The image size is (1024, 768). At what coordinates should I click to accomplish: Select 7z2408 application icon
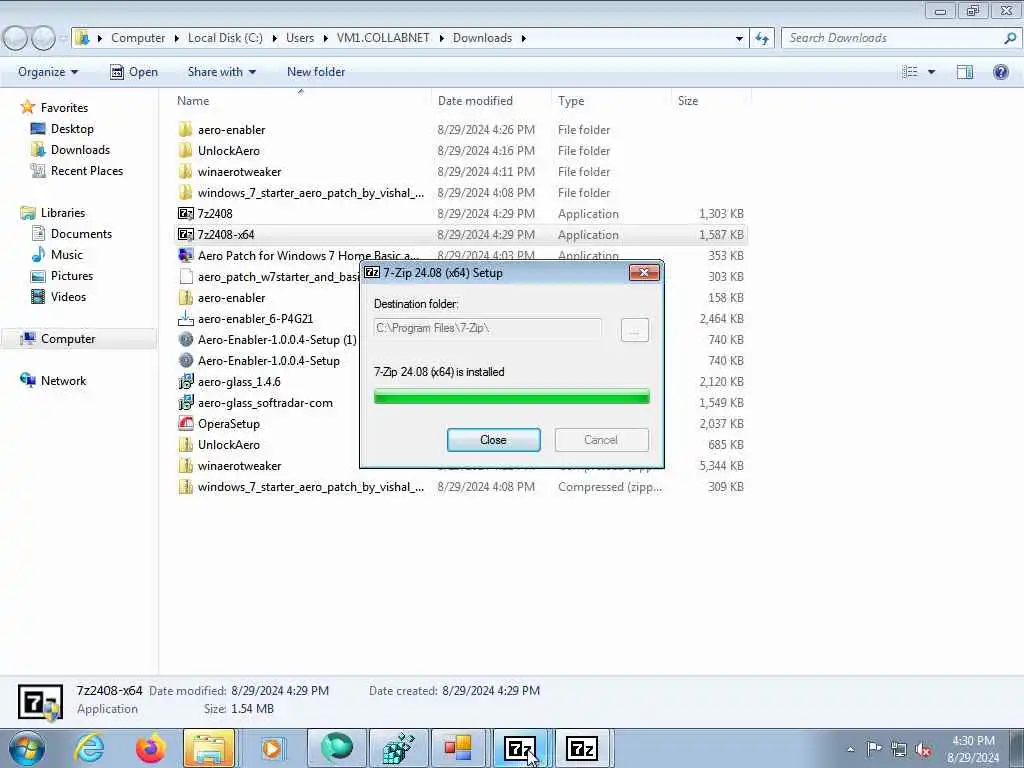coord(185,214)
